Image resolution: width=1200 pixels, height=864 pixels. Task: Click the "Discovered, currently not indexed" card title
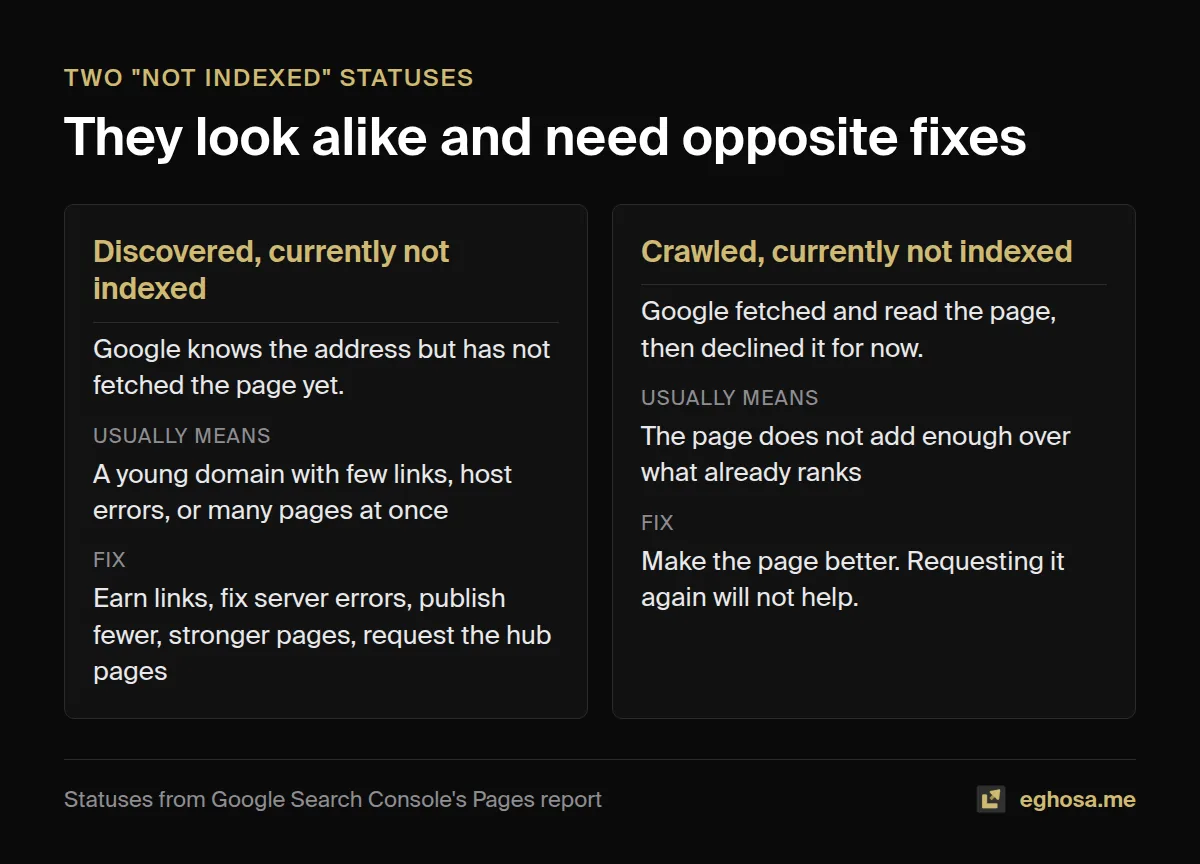[x=271, y=270]
